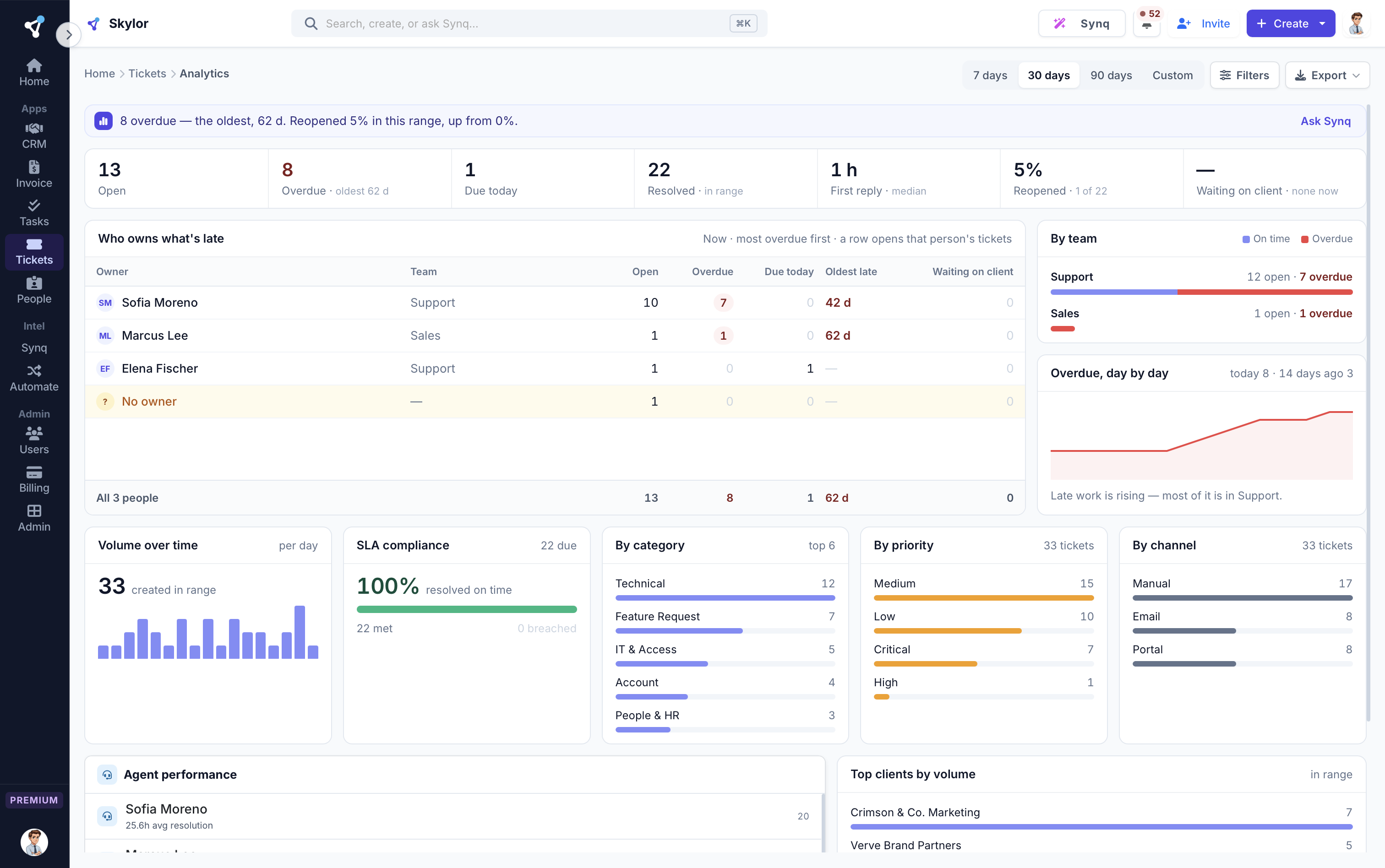This screenshot has height=868, width=1385.
Task: Click the Ask Synq link
Action: click(1325, 120)
